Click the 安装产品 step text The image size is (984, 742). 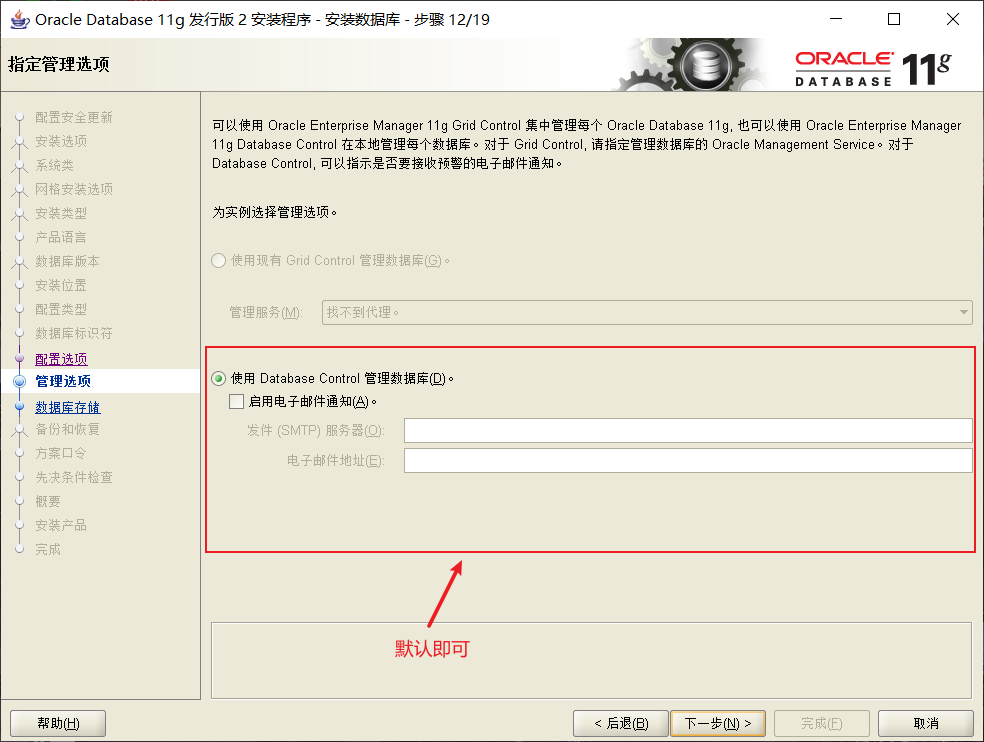pos(61,525)
